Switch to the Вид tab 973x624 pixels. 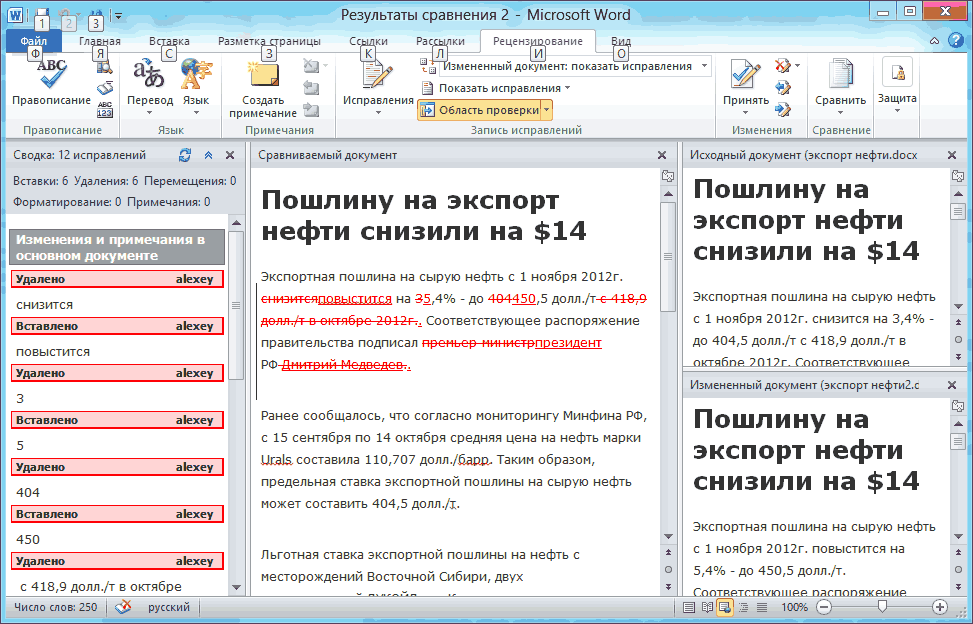(621, 41)
